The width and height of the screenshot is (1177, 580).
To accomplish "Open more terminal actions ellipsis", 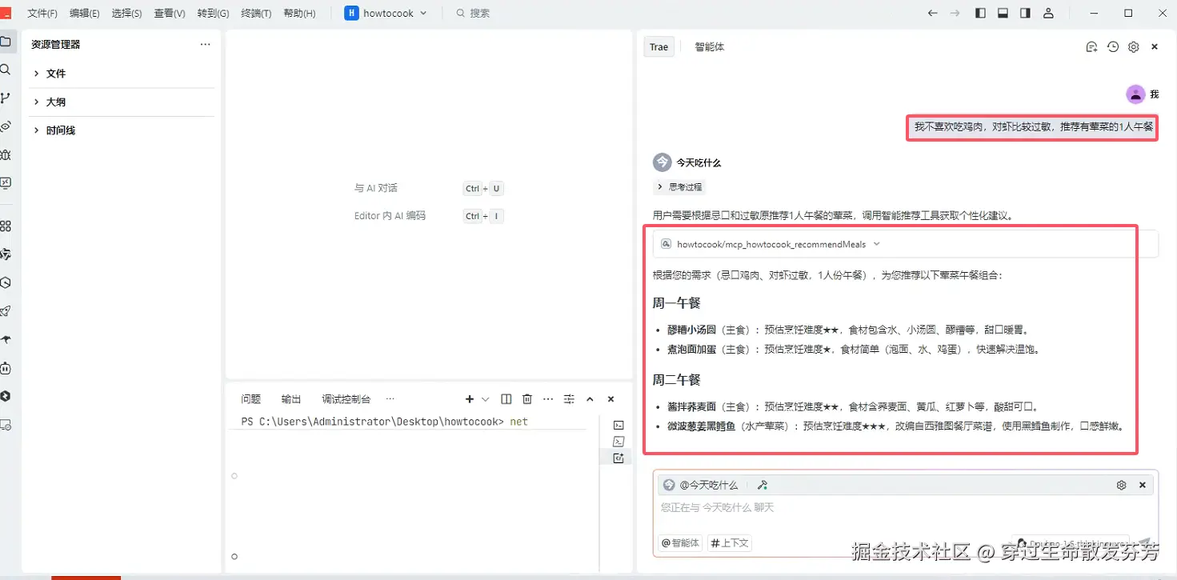I will pyautogui.click(x=548, y=399).
